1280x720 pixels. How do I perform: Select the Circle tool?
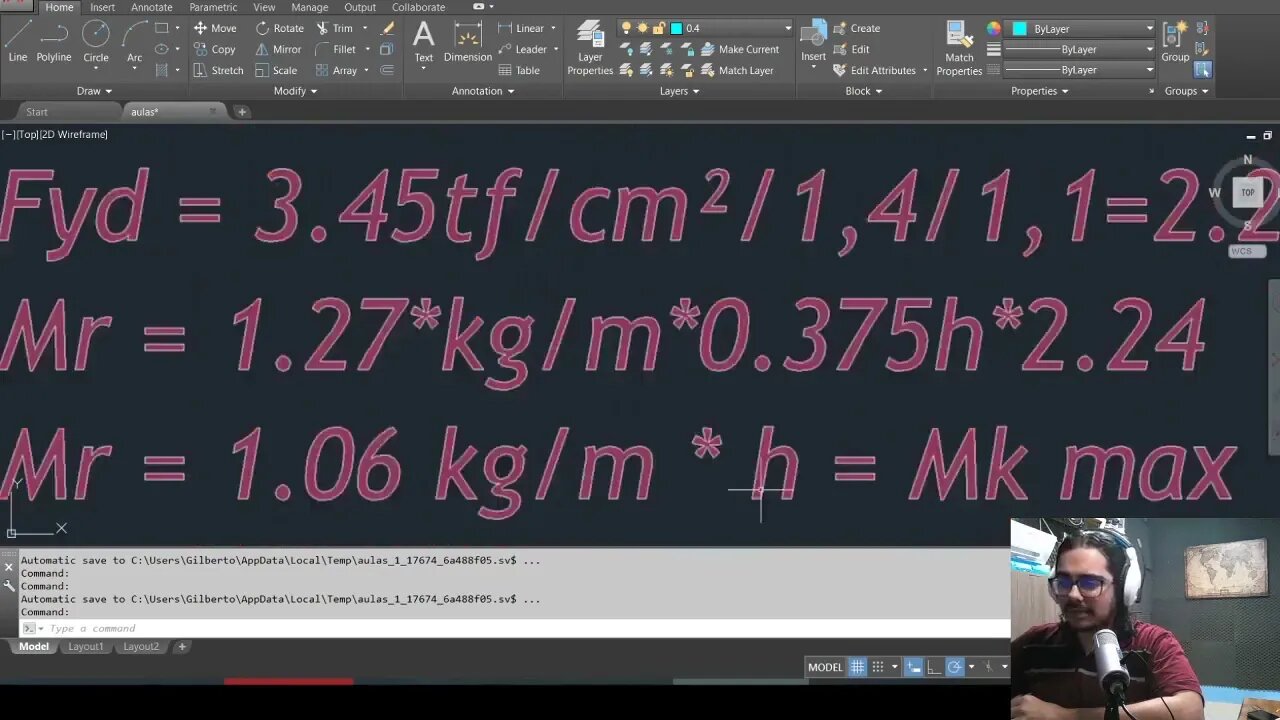click(x=96, y=43)
